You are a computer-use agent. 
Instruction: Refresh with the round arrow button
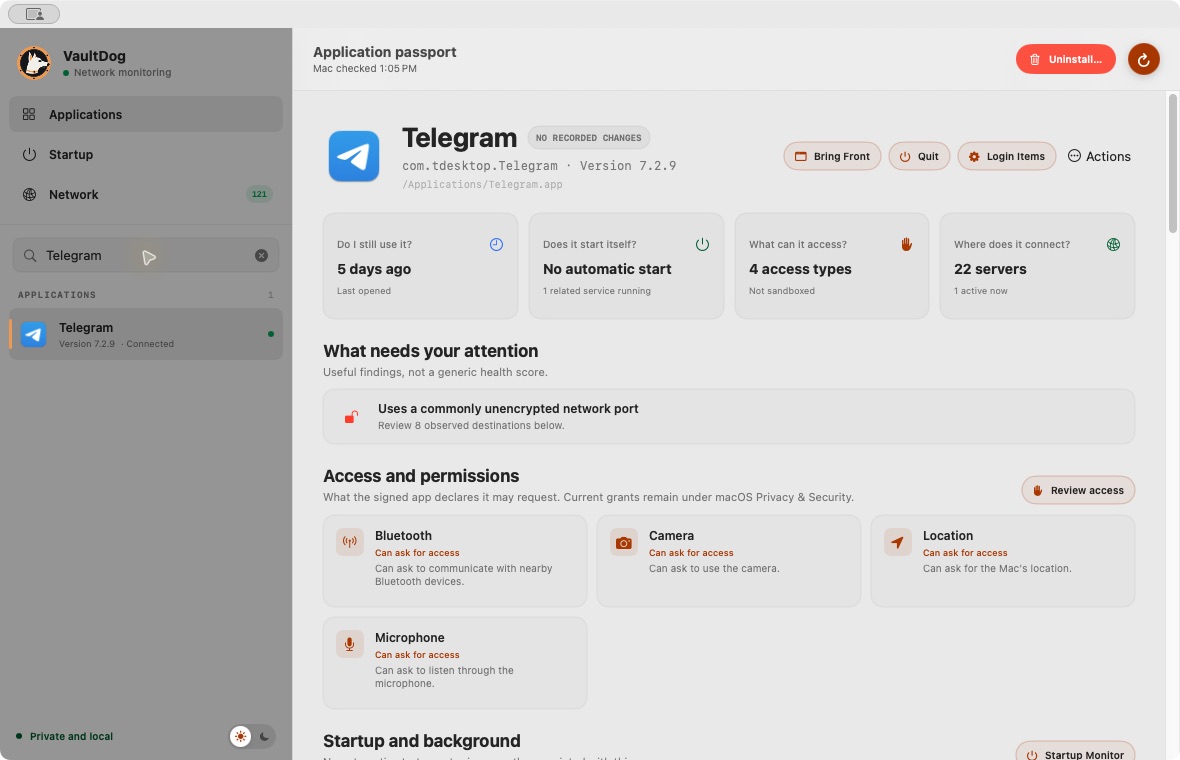[1143, 59]
